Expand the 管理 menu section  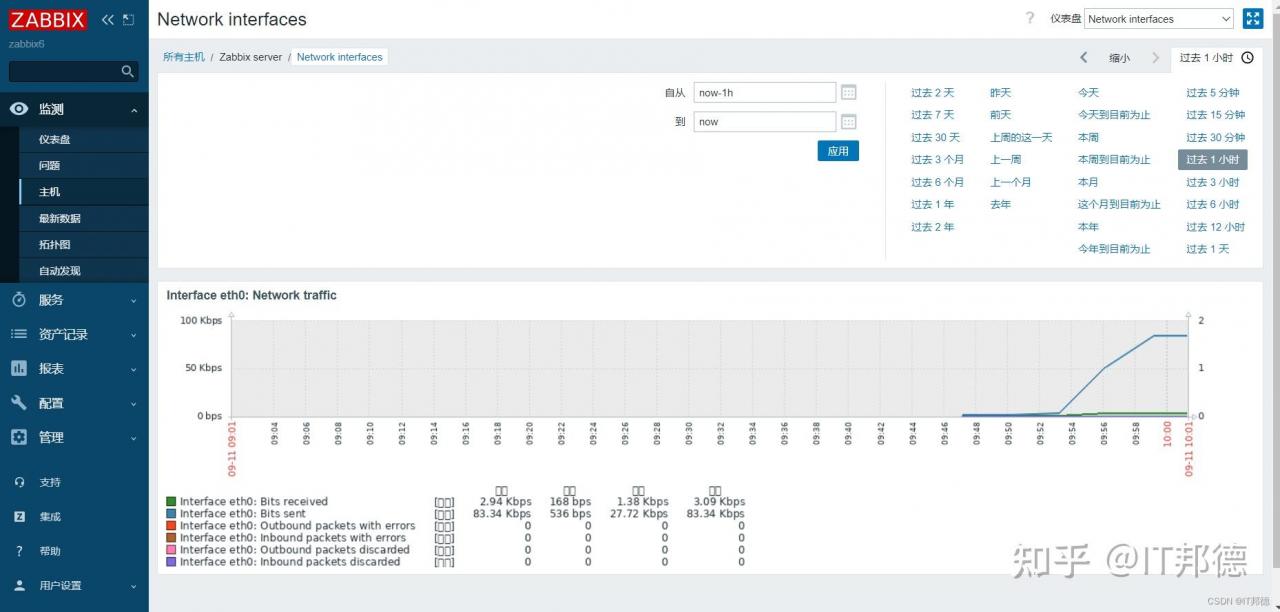click(x=134, y=438)
